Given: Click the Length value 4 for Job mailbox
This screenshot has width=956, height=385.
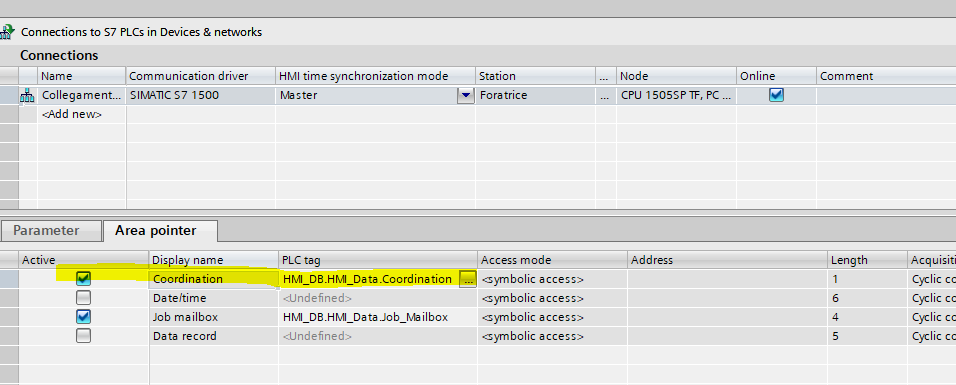Looking at the screenshot, I should pos(867,317).
